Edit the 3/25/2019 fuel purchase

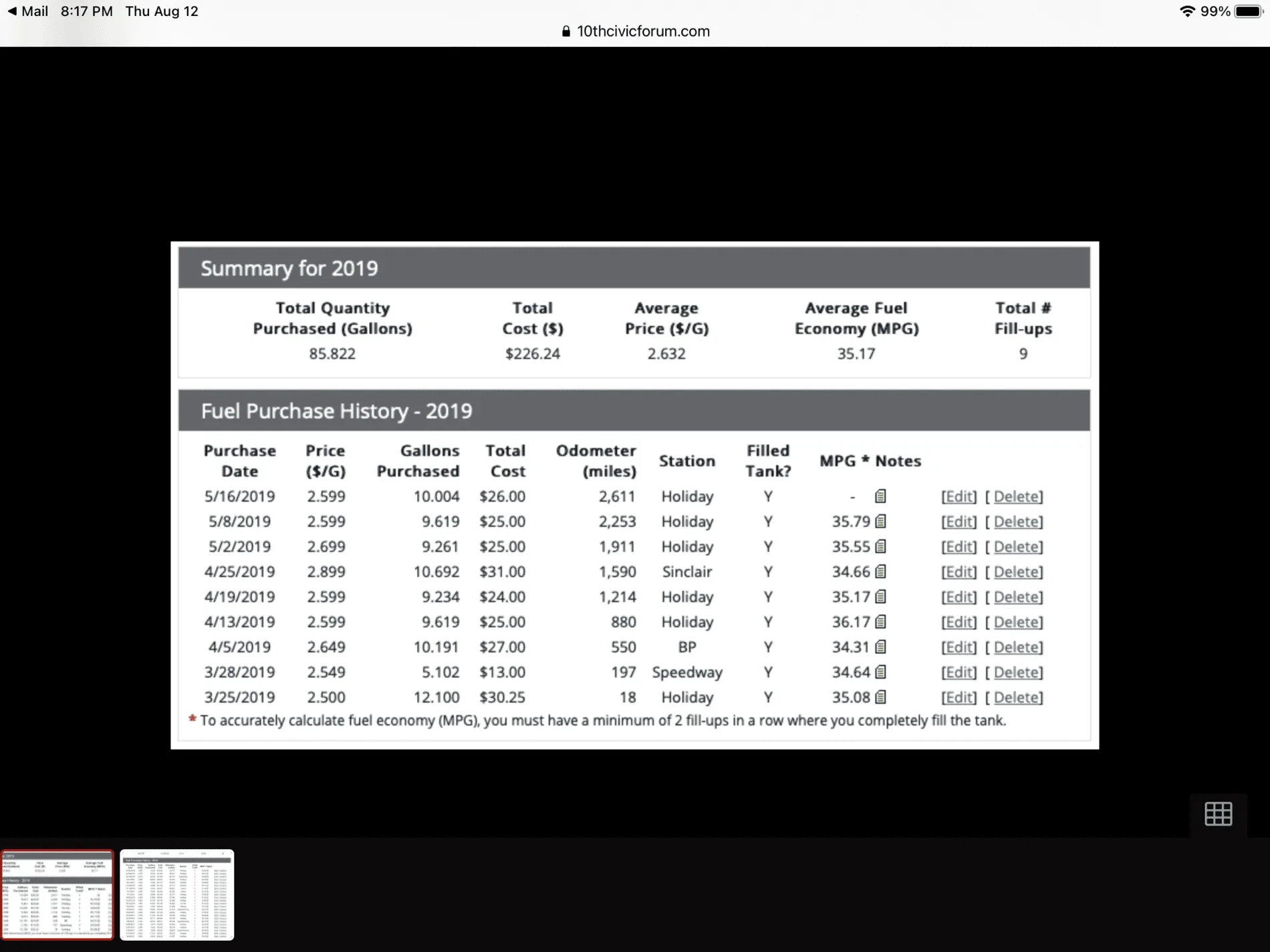coord(959,697)
